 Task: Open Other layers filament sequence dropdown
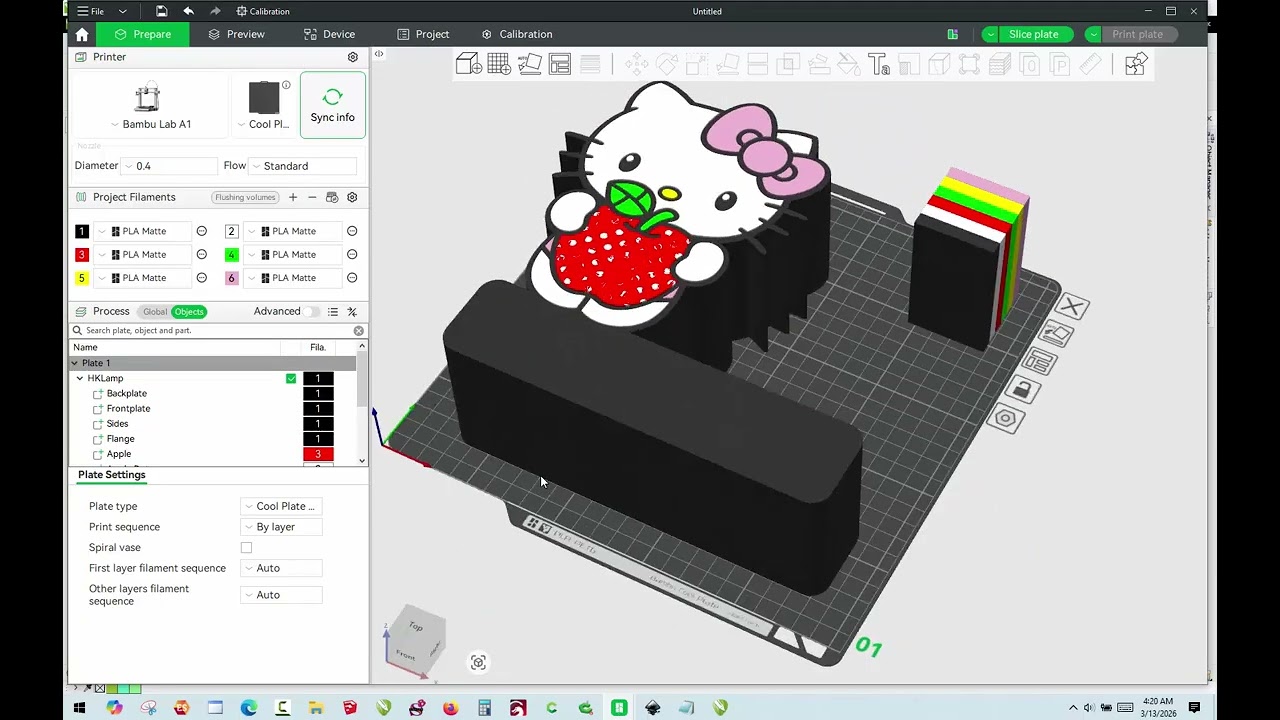[281, 595]
